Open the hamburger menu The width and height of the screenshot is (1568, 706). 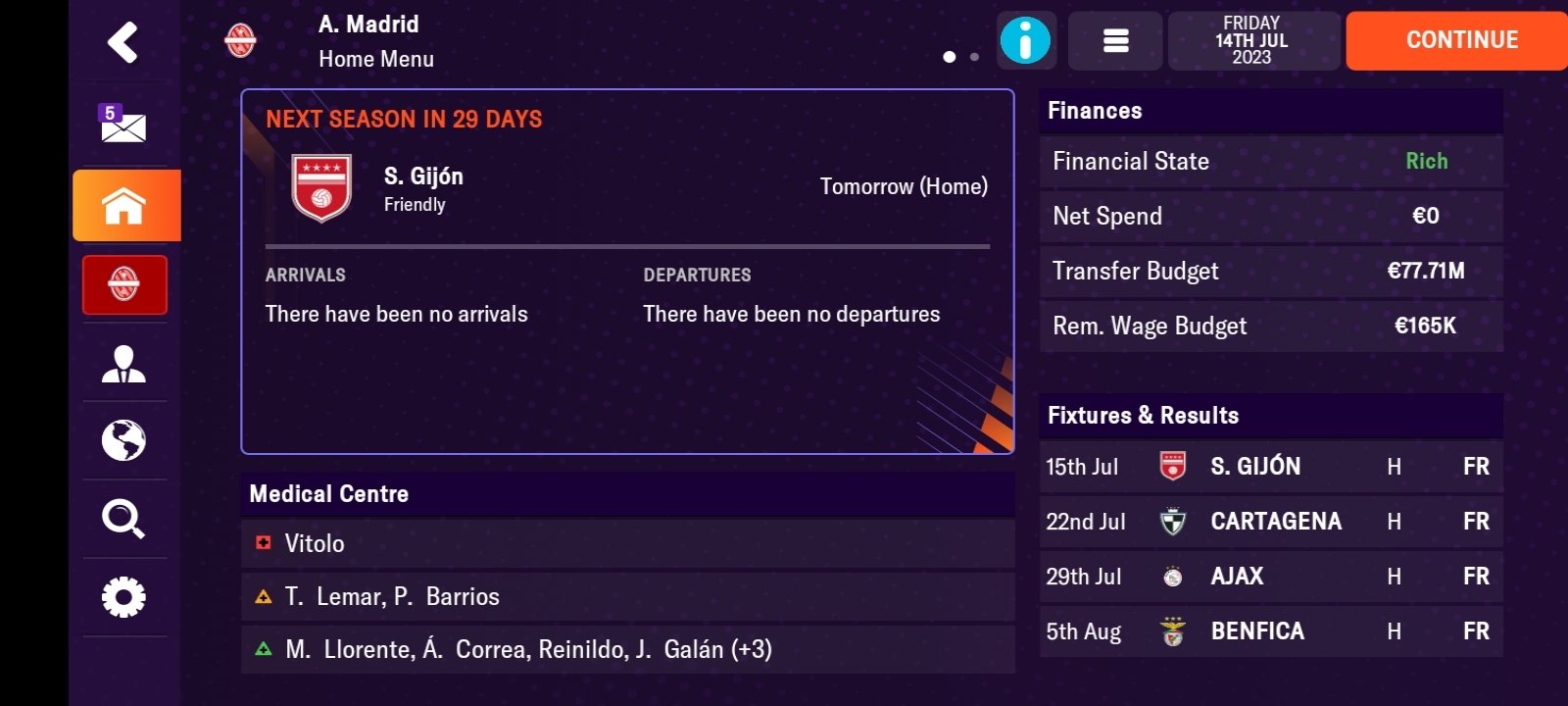coord(1114,40)
